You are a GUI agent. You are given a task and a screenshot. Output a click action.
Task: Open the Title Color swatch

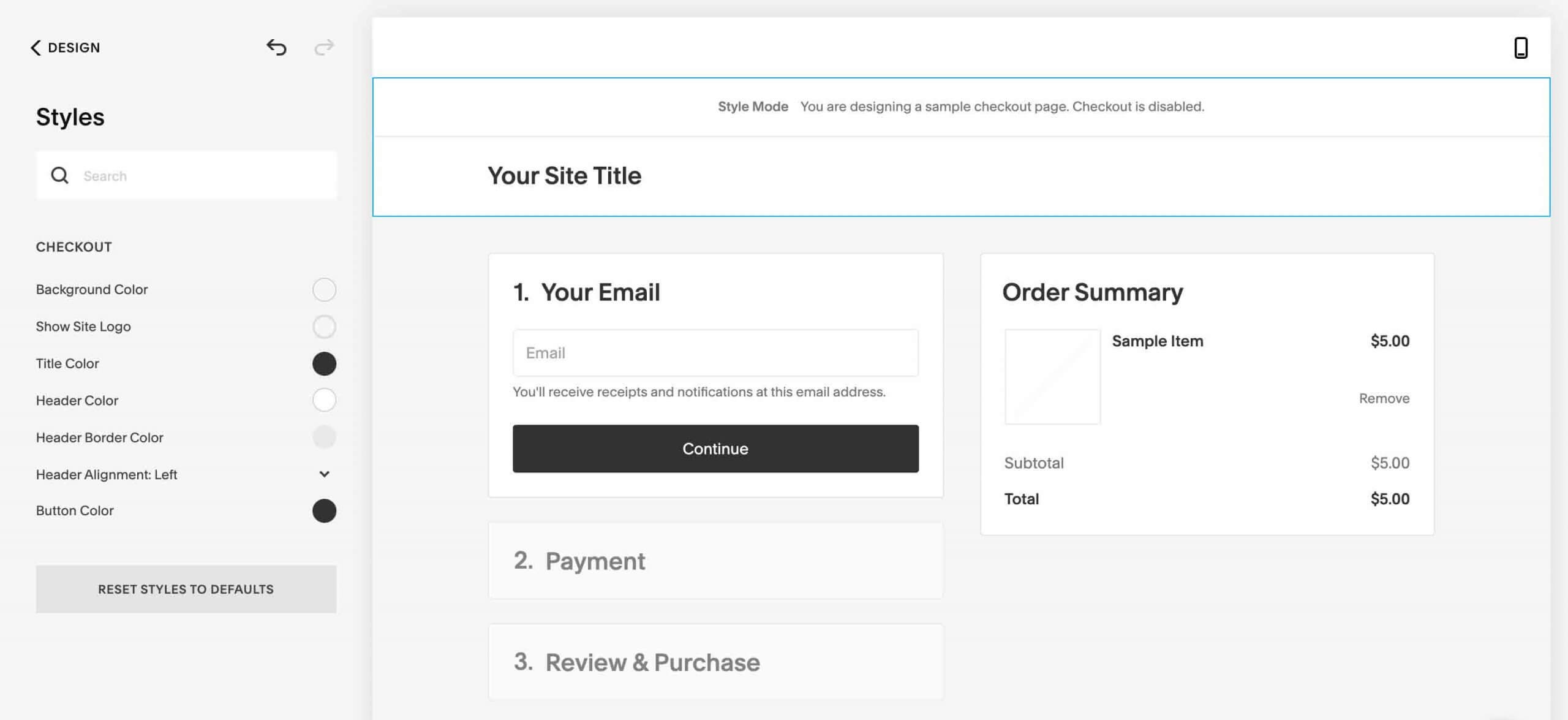point(324,363)
